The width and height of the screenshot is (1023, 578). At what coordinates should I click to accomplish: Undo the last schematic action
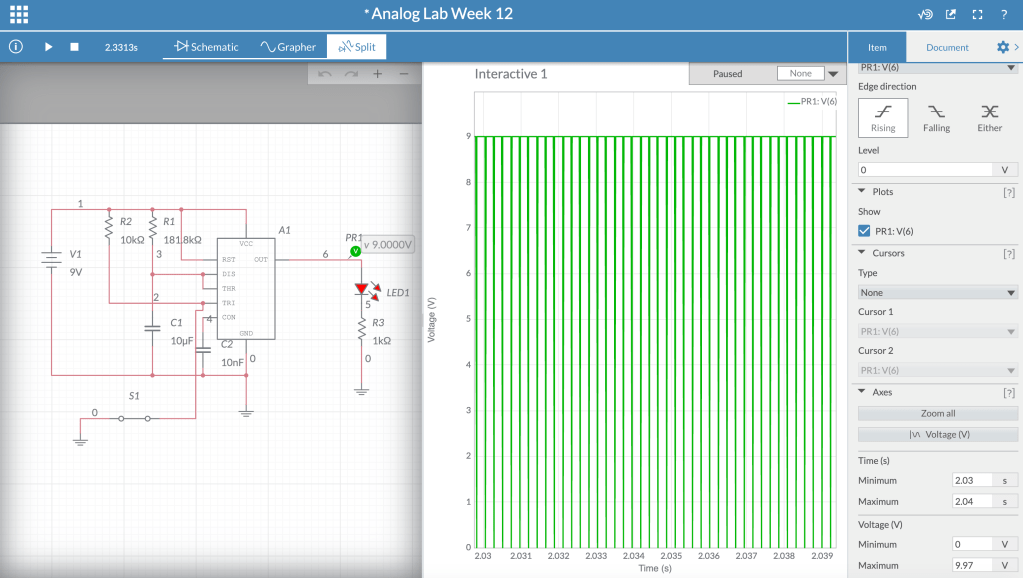point(324,74)
